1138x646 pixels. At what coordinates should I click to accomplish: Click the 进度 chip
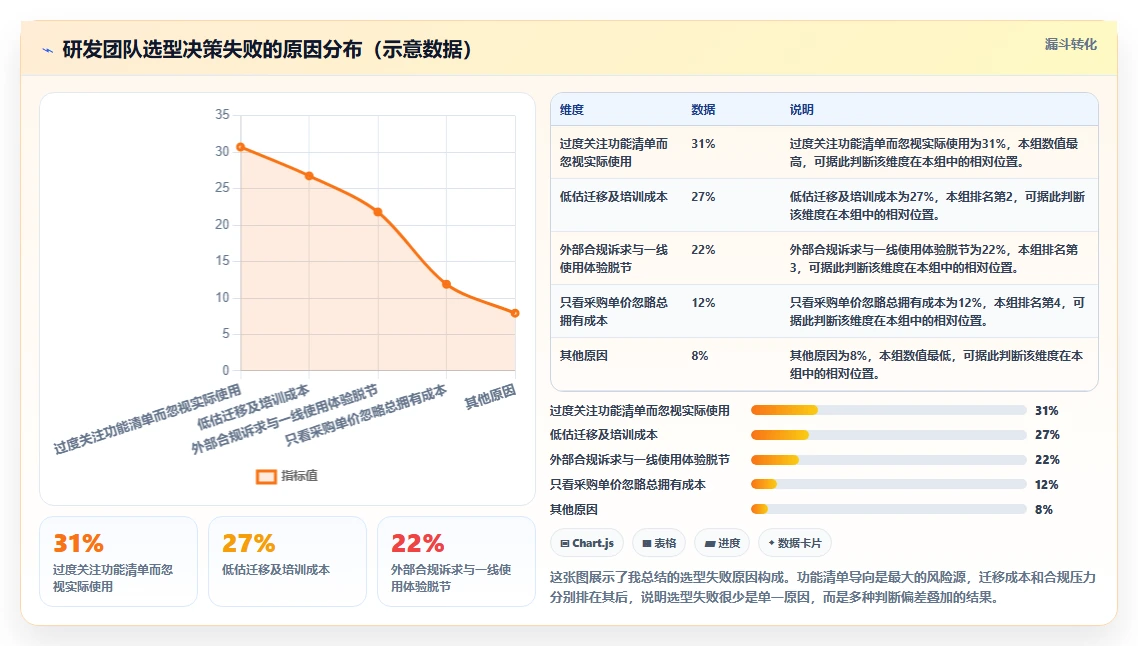pos(722,543)
